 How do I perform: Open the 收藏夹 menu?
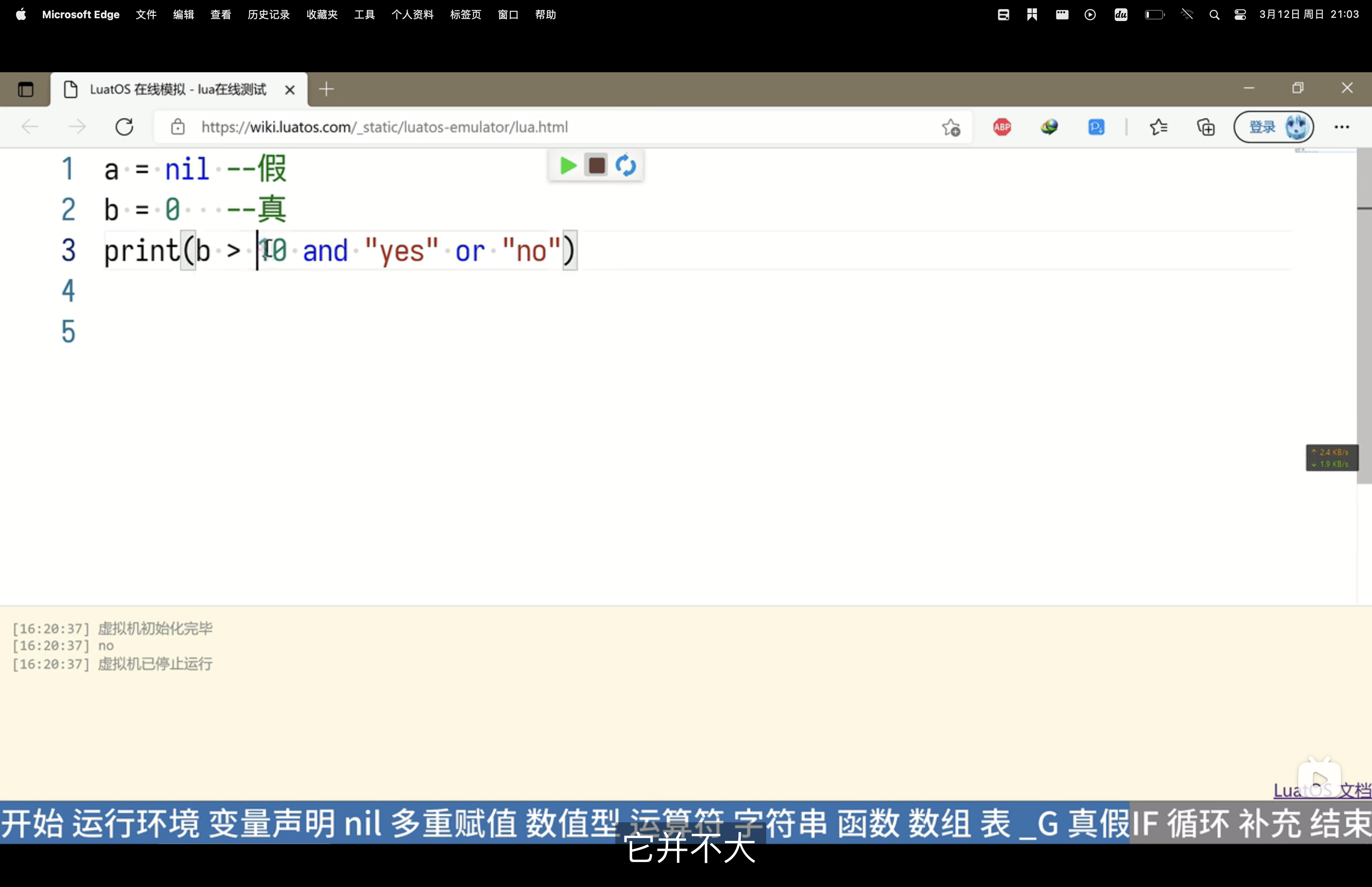point(322,14)
